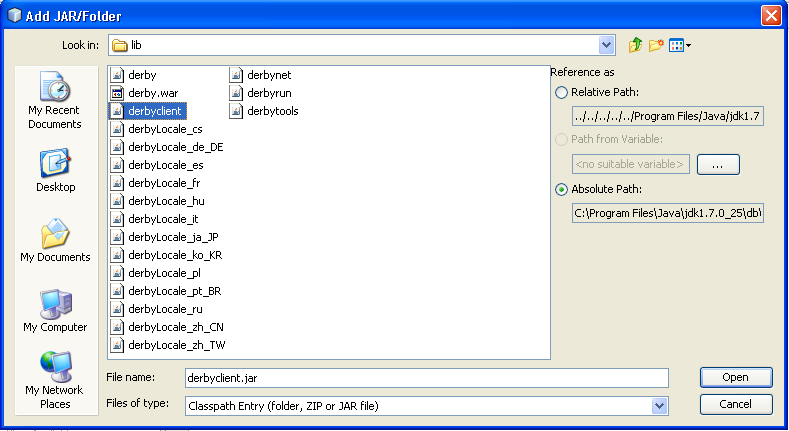Click the derbyLocale_pt_BR file icon
The image size is (789, 431).
(x=117, y=291)
